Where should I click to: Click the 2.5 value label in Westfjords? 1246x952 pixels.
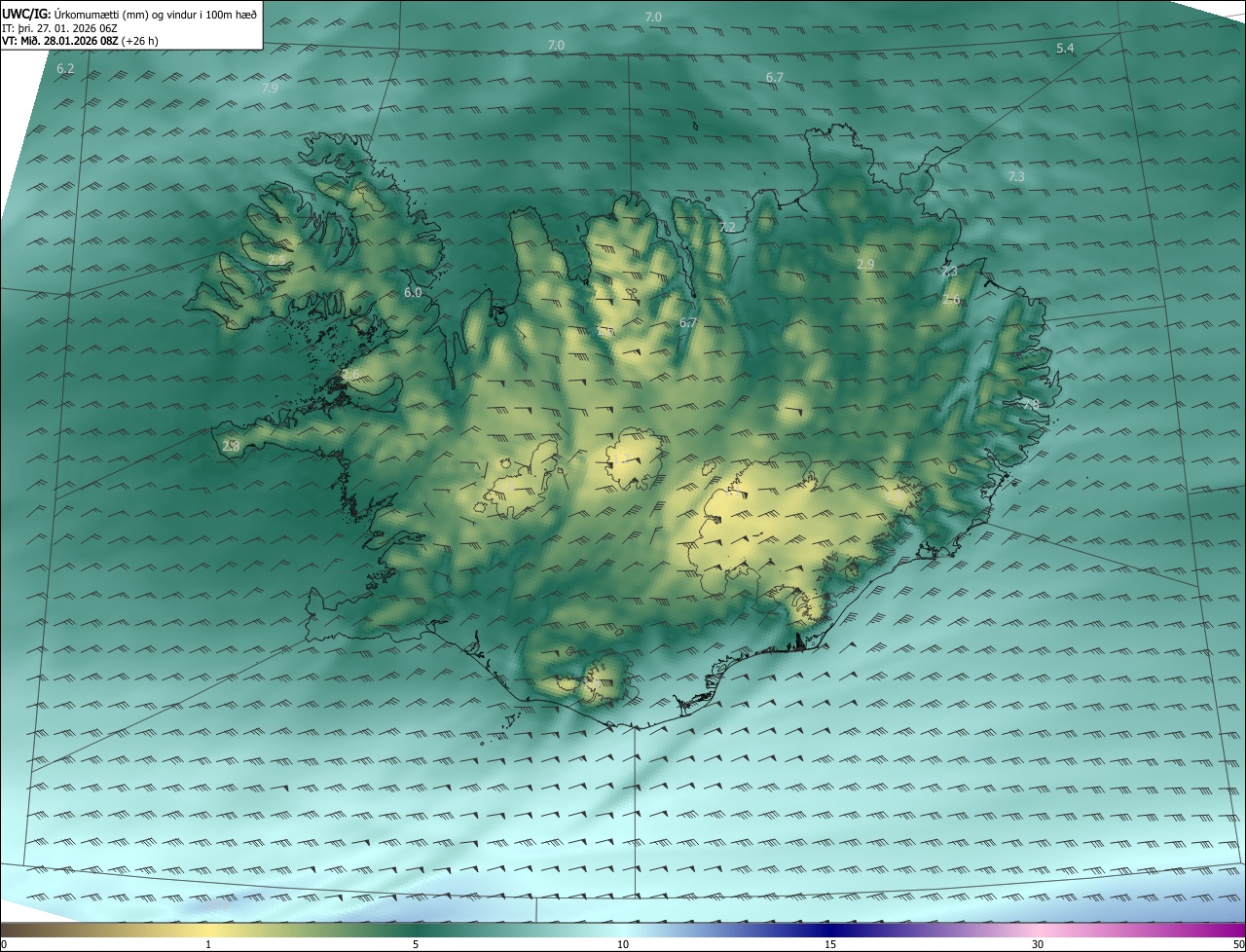276,261
